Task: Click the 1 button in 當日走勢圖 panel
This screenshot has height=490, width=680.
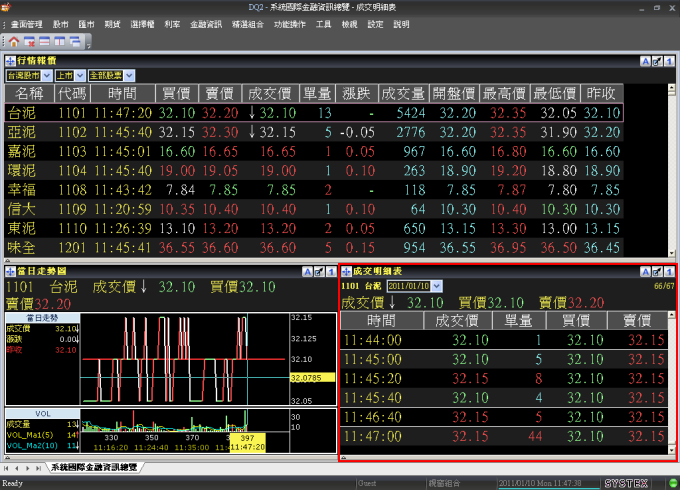Action: tap(331, 272)
